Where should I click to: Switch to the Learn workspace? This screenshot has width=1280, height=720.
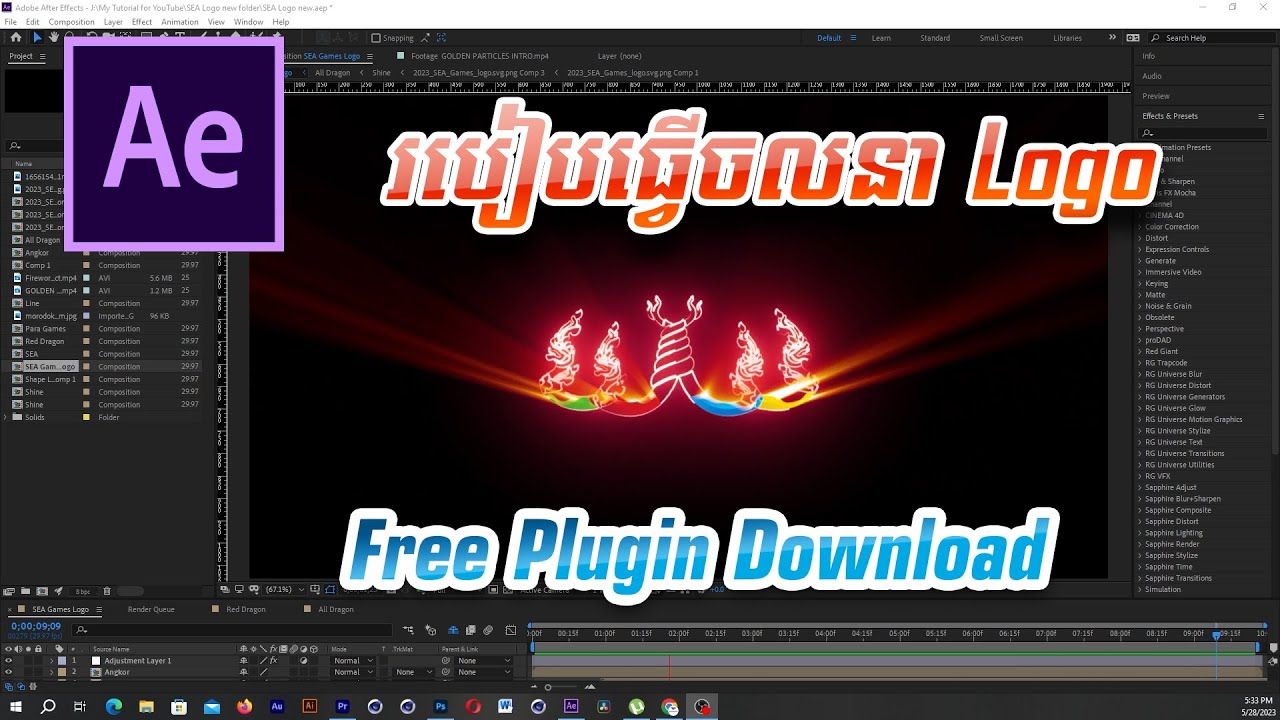click(x=881, y=38)
